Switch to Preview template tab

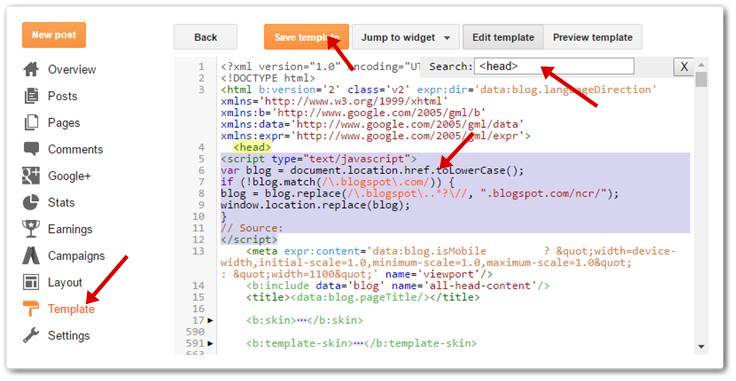(592, 37)
